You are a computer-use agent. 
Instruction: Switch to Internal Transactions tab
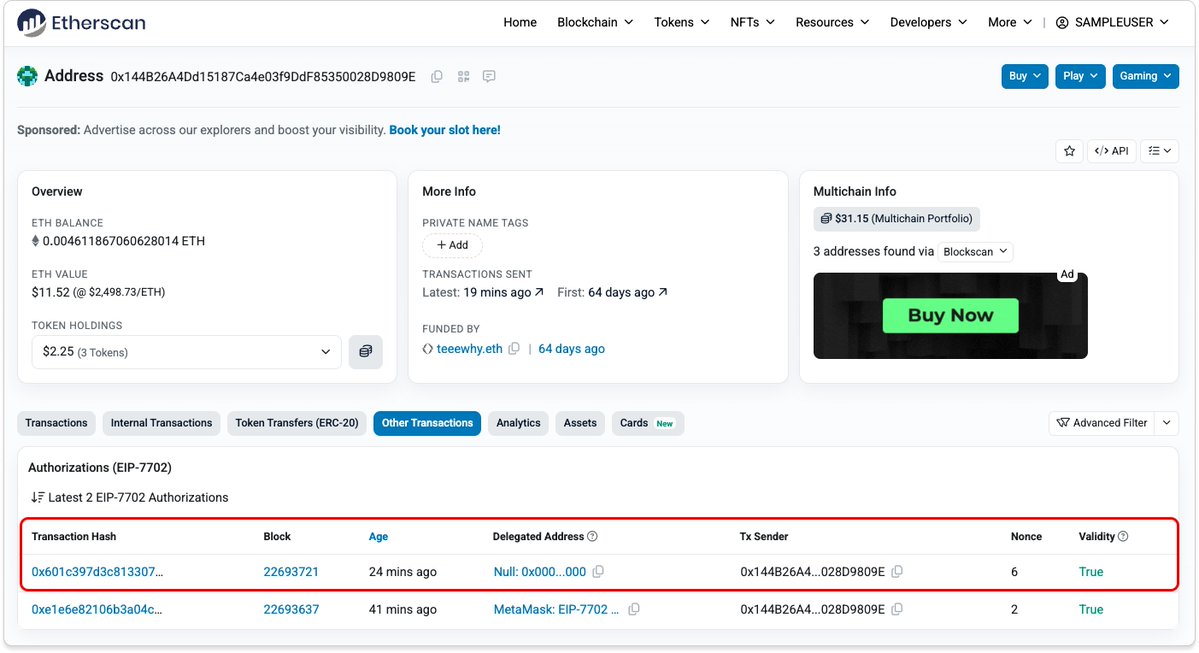coord(161,423)
